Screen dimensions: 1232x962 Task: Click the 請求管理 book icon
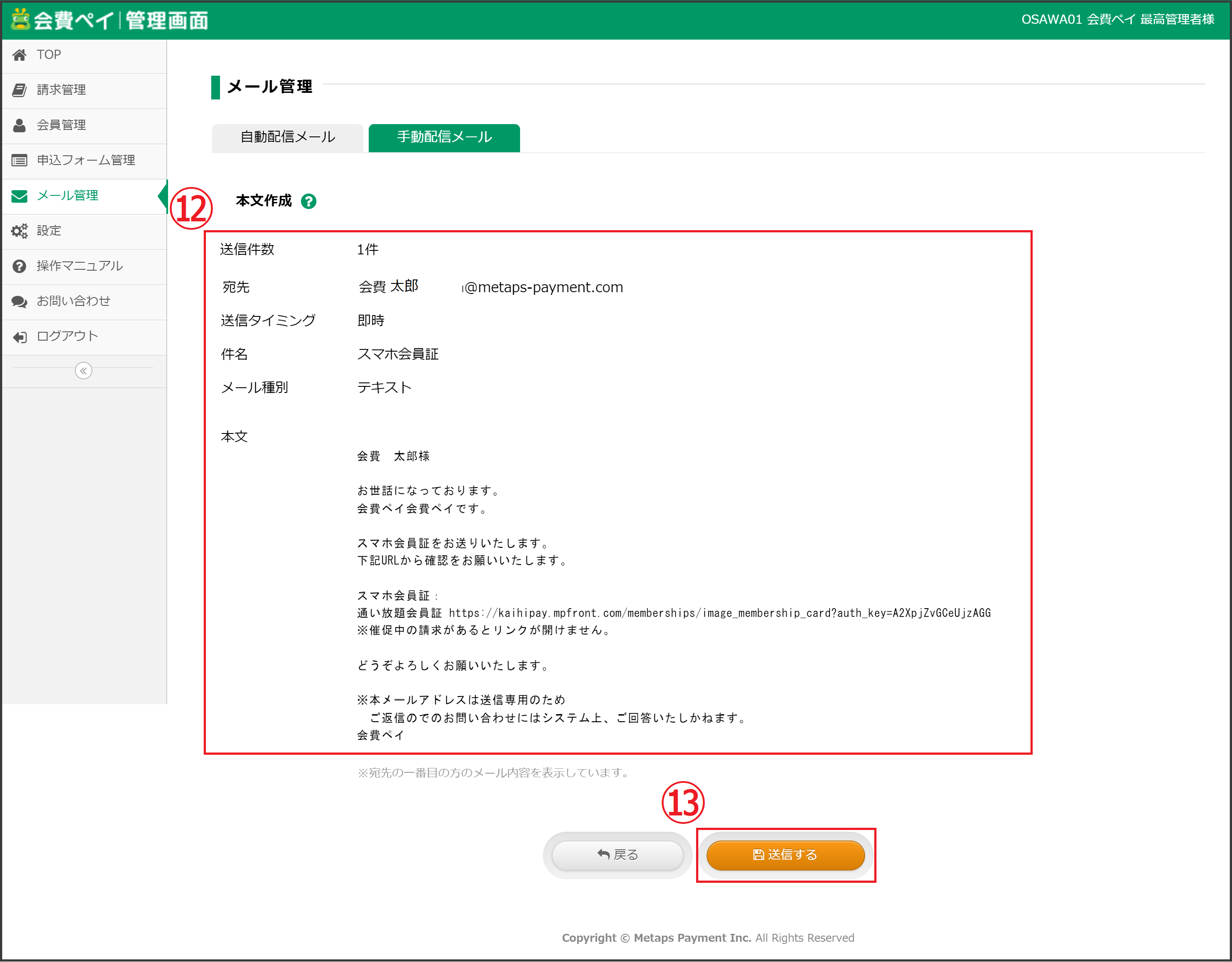click(x=19, y=90)
